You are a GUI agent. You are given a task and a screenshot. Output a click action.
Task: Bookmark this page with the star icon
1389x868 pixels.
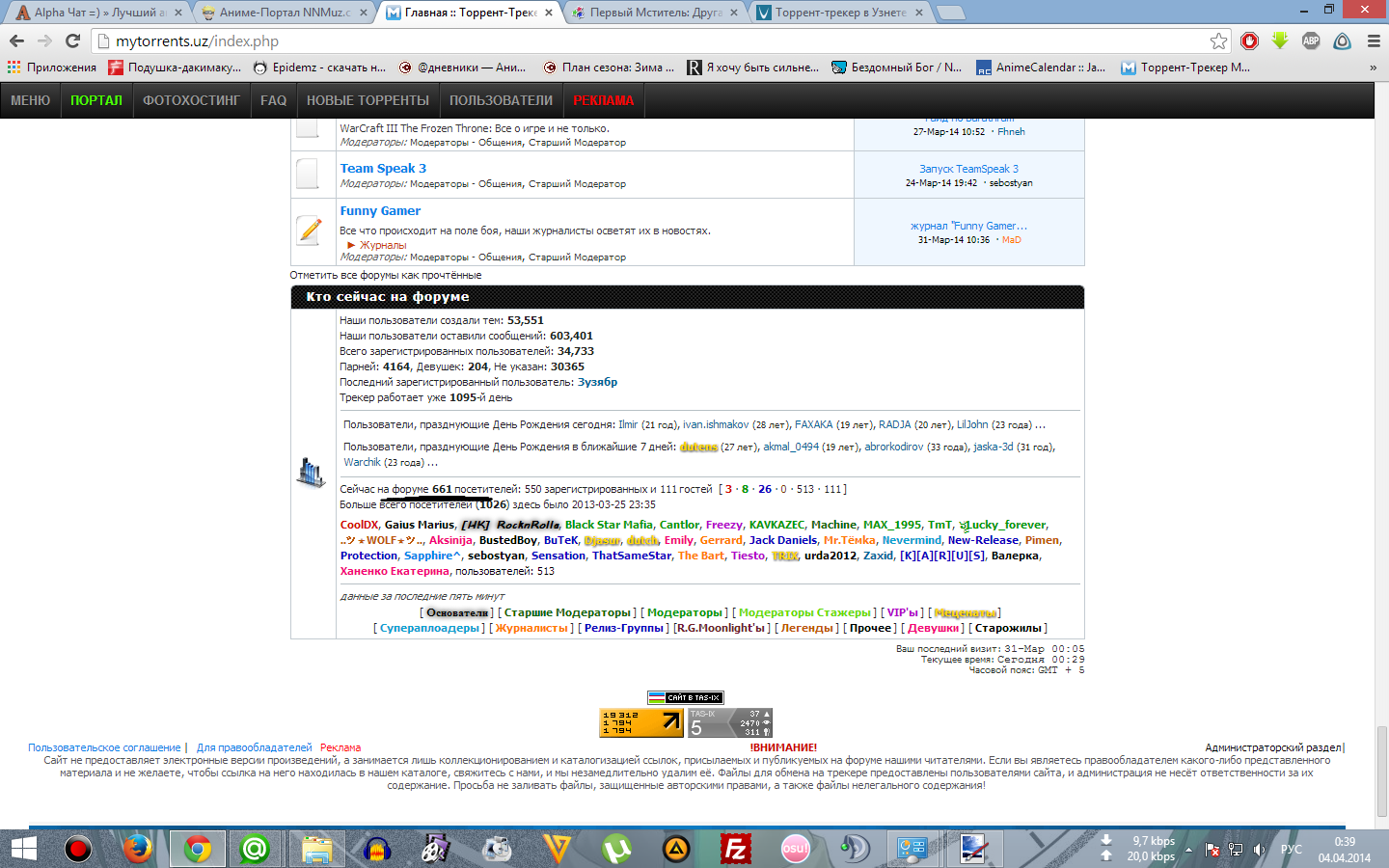(1219, 41)
